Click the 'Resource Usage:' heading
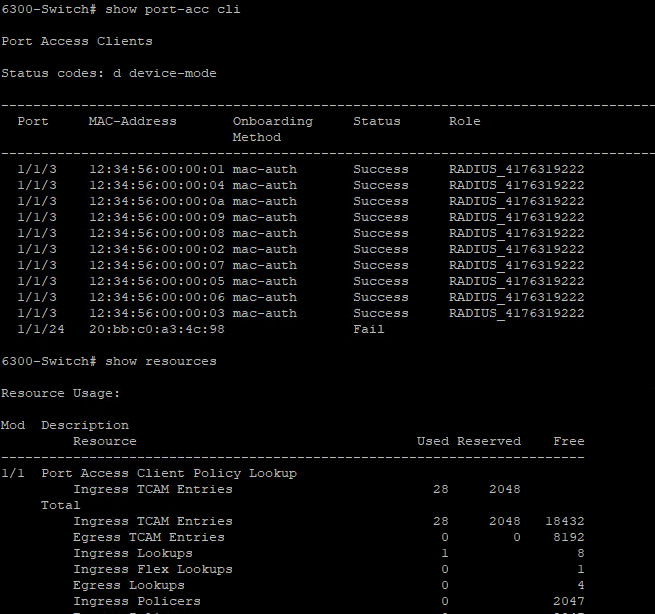655x614 pixels. point(61,393)
